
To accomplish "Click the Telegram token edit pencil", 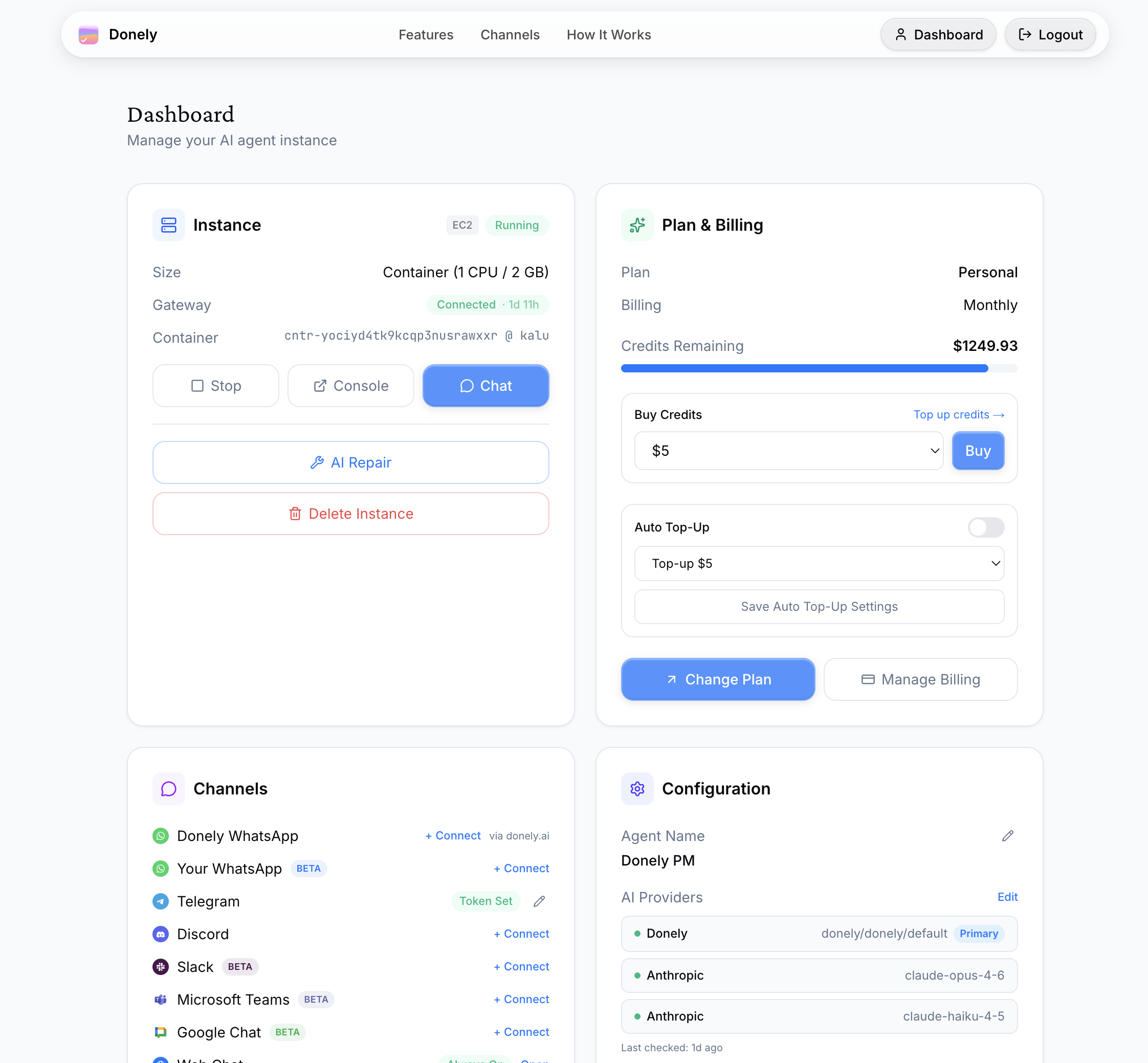I will tap(539, 901).
